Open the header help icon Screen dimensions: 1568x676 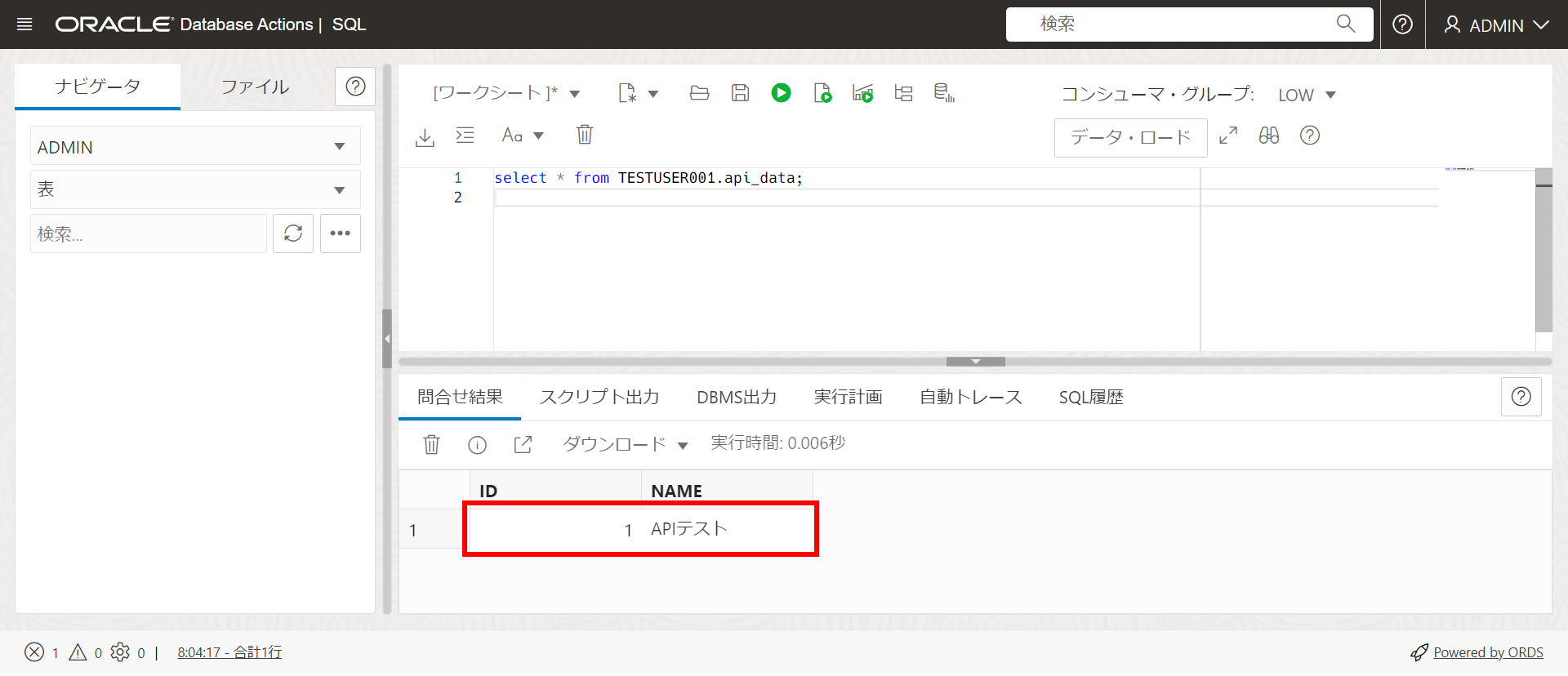1402,24
